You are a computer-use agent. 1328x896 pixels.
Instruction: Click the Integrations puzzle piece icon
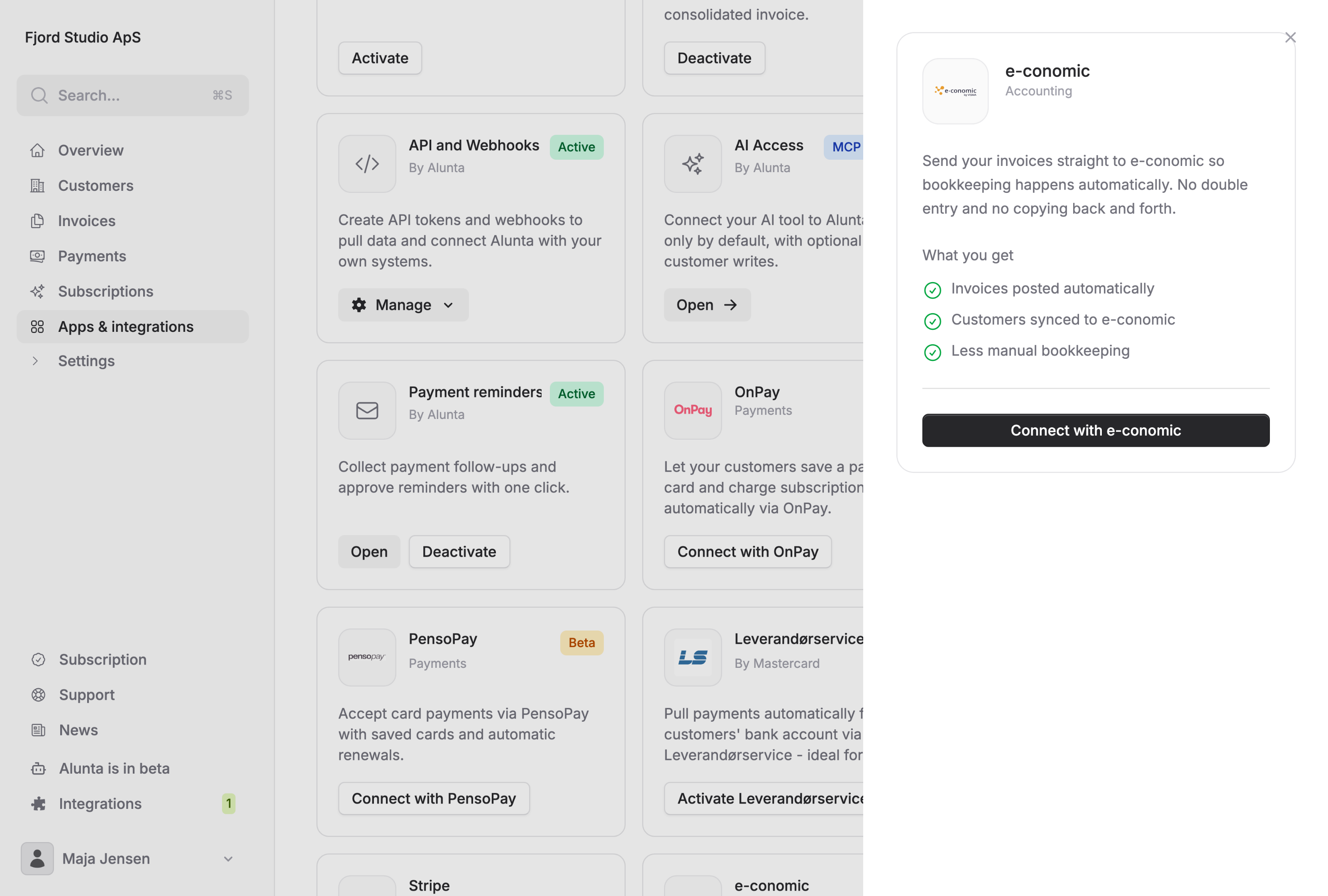click(38, 804)
